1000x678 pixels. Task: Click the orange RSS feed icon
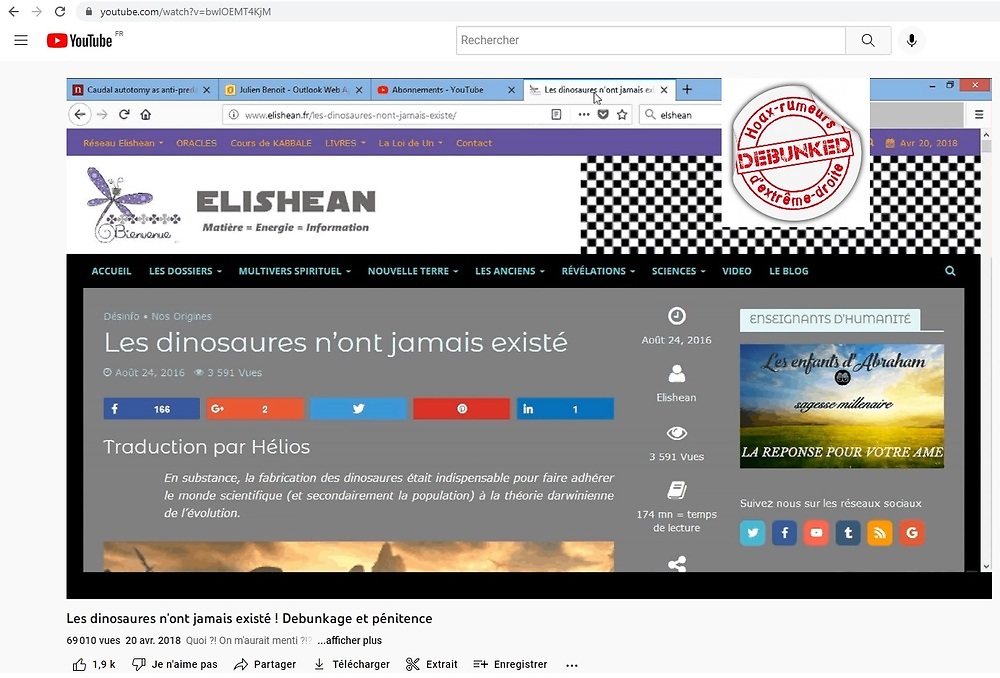pyautogui.click(x=880, y=533)
